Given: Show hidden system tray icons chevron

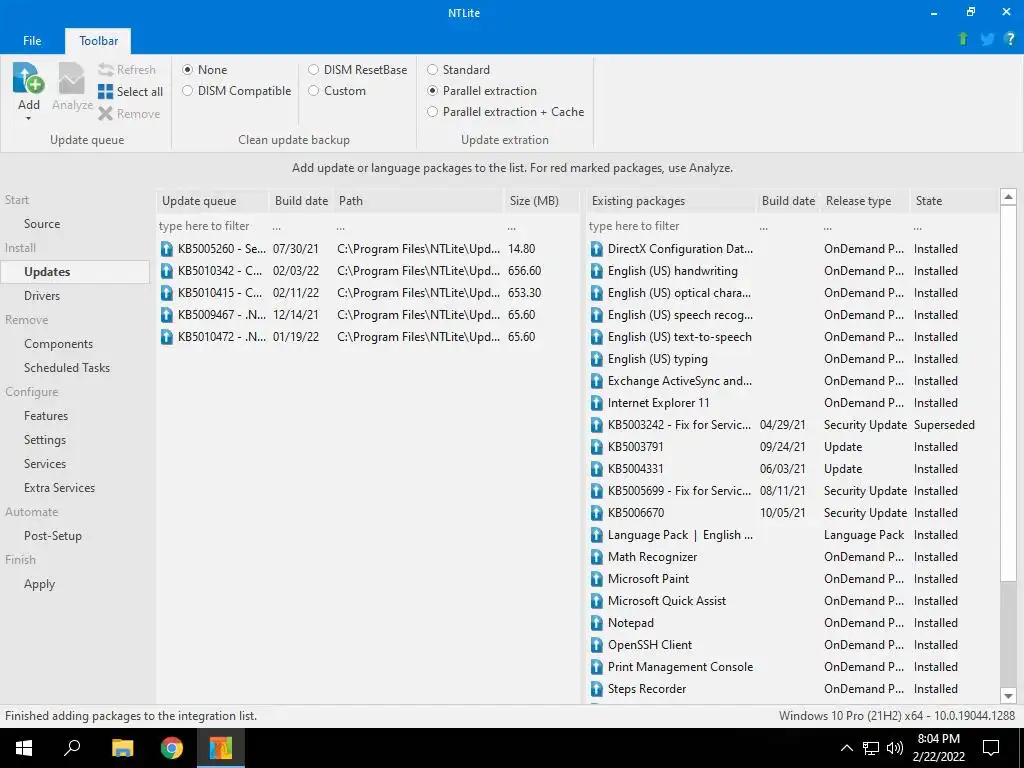Looking at the screenshot, I should click(846, 748).
